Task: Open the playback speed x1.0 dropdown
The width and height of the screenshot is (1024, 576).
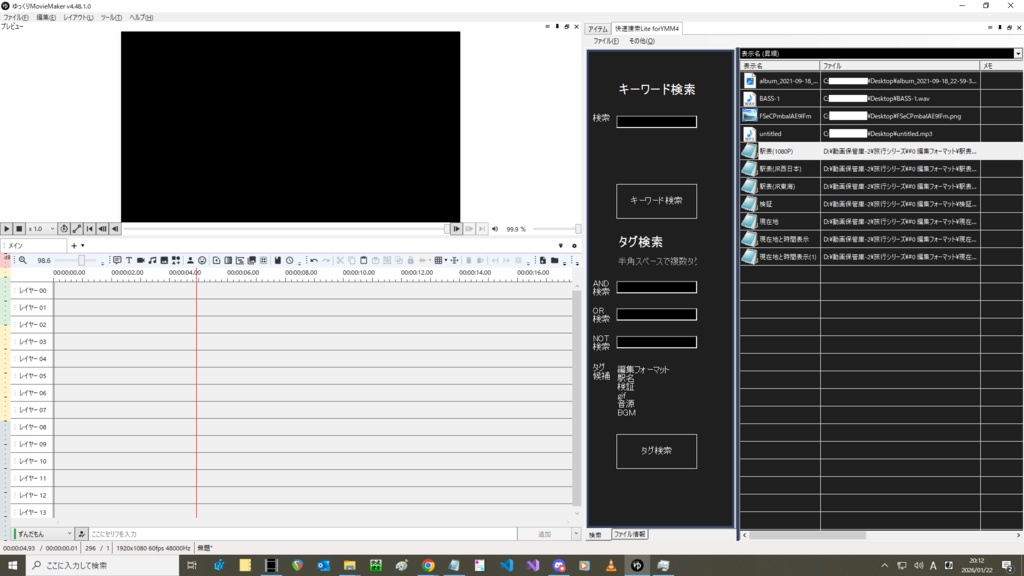Action: coord(43,228)
